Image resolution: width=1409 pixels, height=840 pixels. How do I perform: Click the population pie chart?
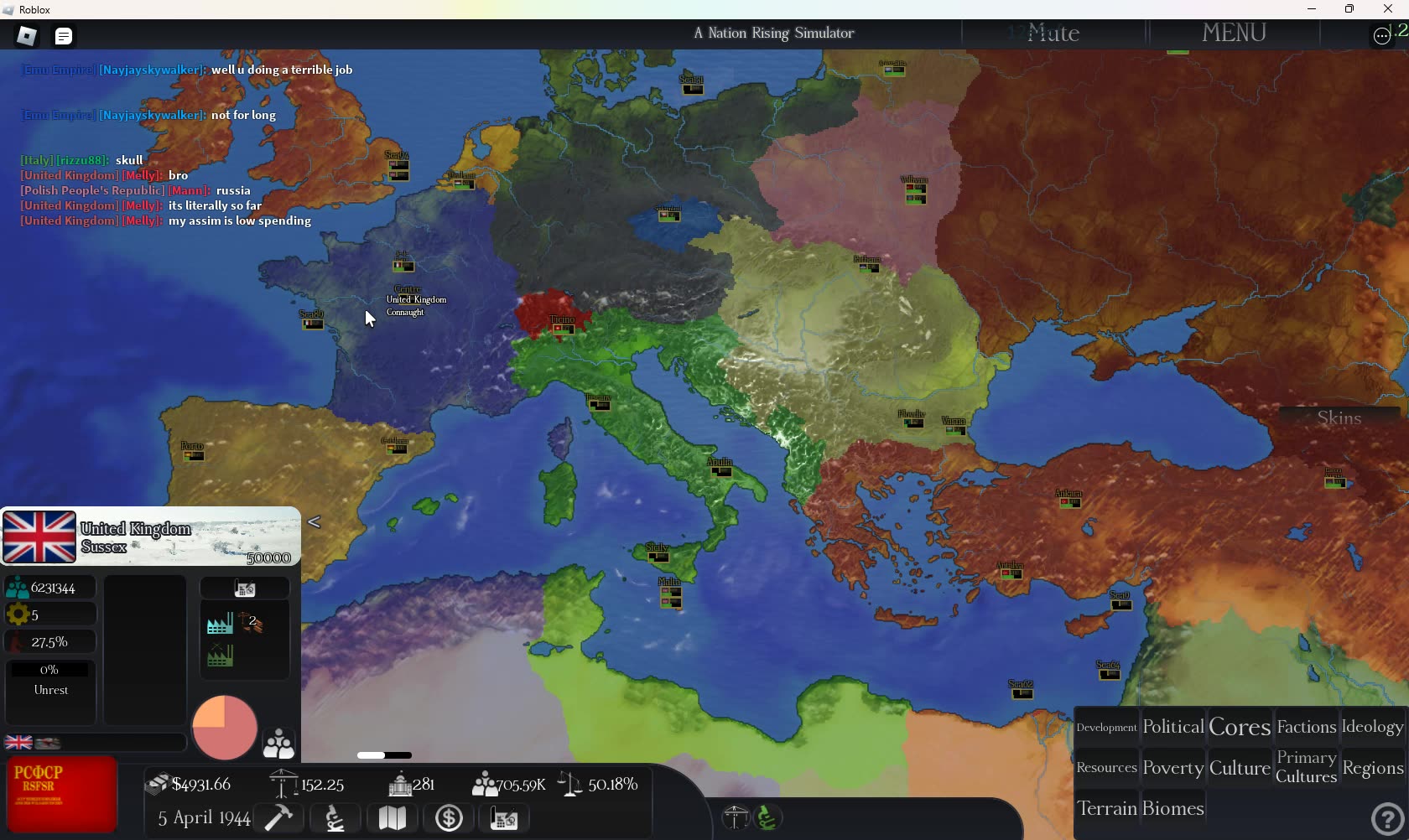pyautogui.click(x=223, y=728)
